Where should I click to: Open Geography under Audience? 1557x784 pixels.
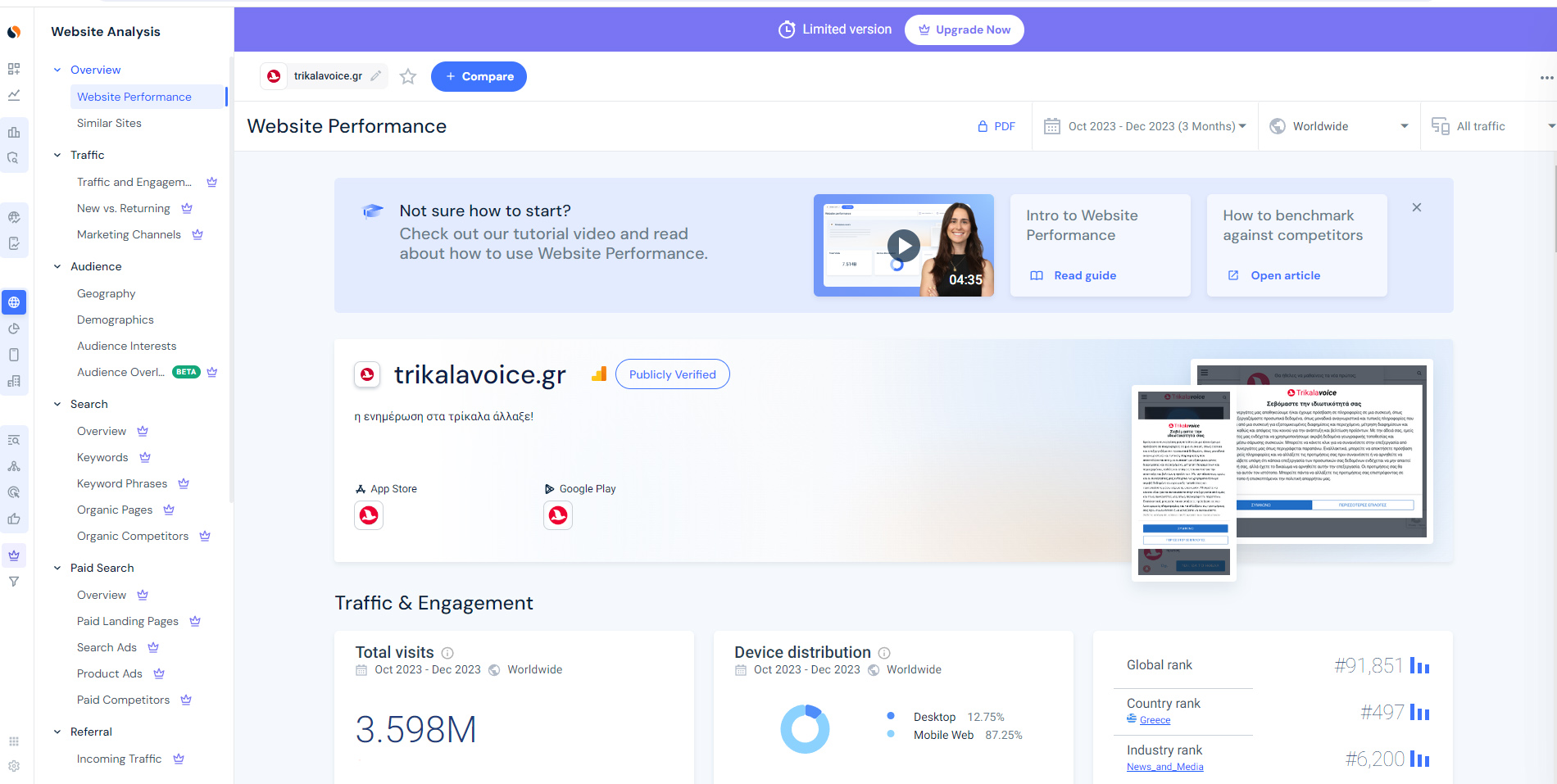pos(107,293)
